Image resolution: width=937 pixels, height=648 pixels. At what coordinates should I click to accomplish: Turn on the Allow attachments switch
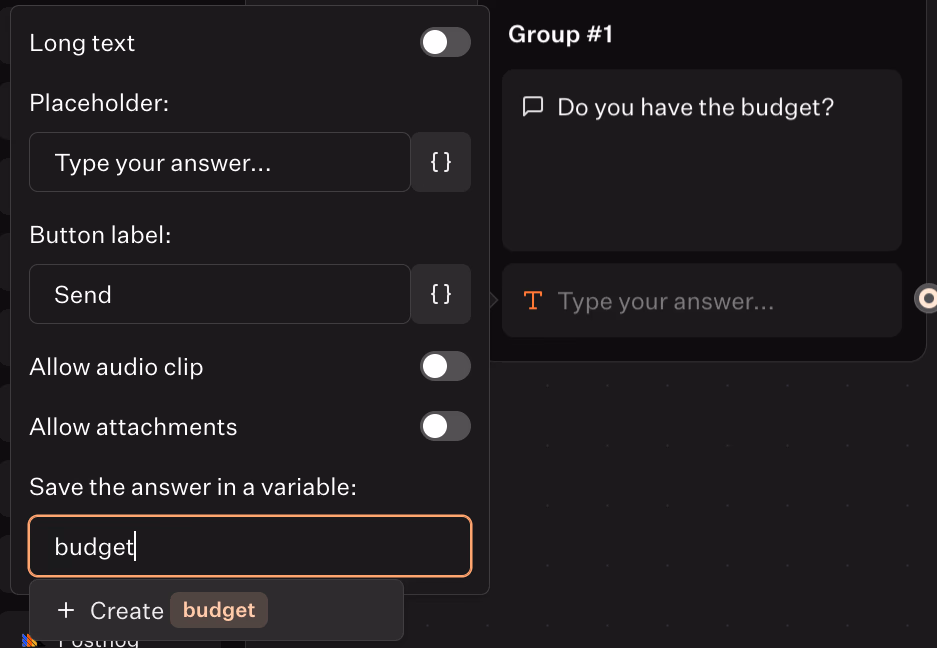pyautogui.click(x=445, y=427)
